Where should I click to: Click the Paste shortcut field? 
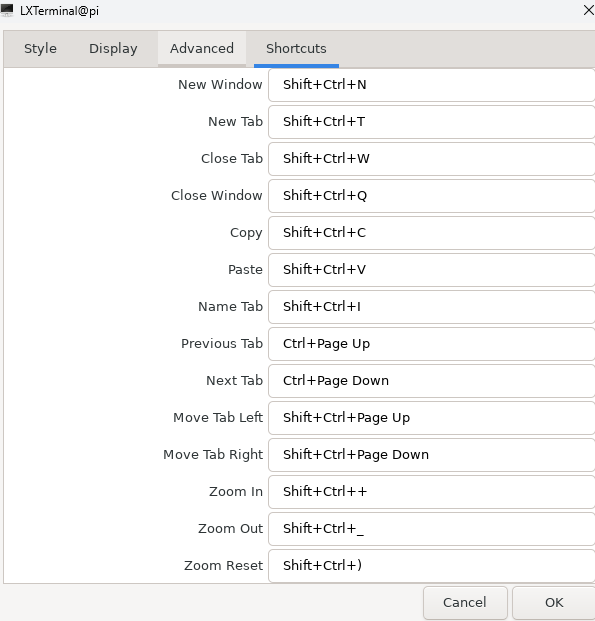pos(431,270)
